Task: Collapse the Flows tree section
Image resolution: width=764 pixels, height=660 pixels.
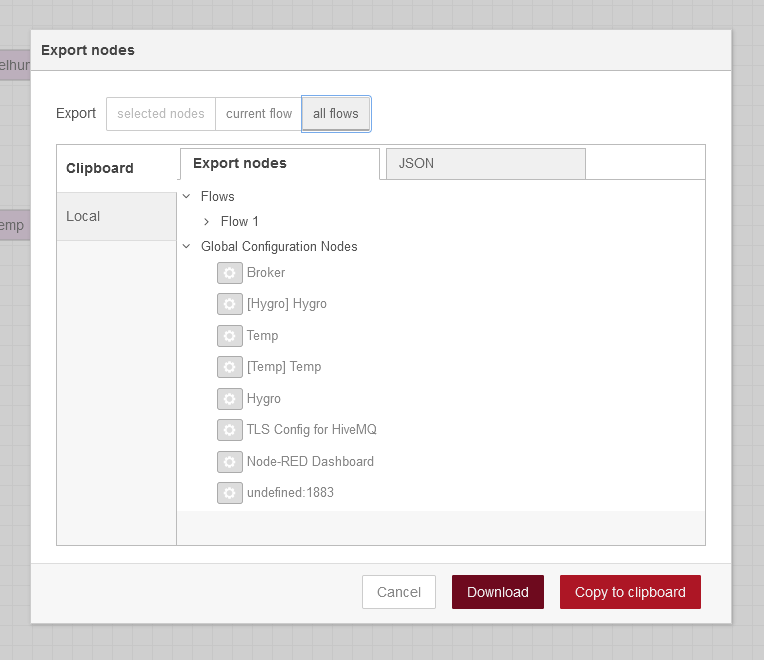Action: click(x=187, y=197)
